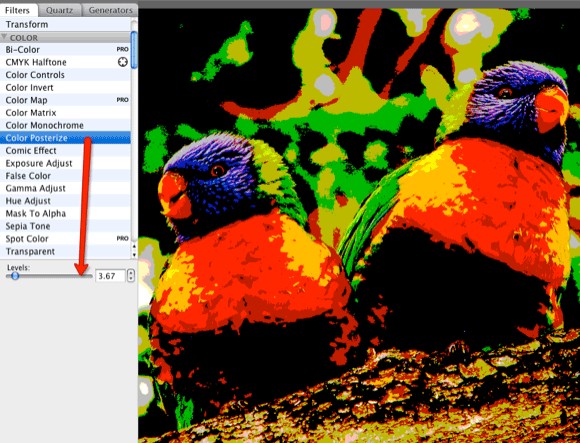Click the Levels stepper arrows

[x=131, y=275]
